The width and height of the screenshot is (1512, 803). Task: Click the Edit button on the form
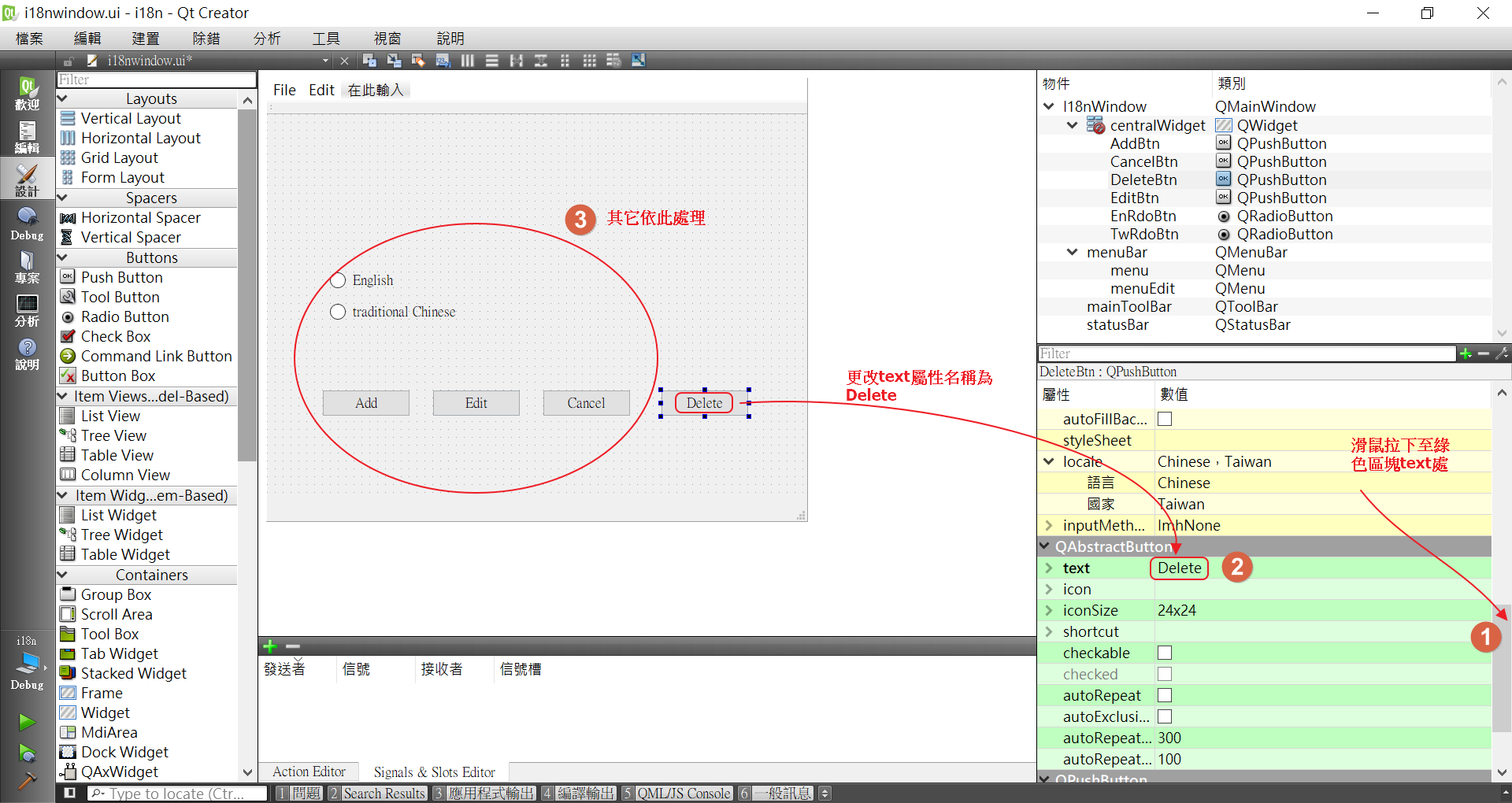476,403
